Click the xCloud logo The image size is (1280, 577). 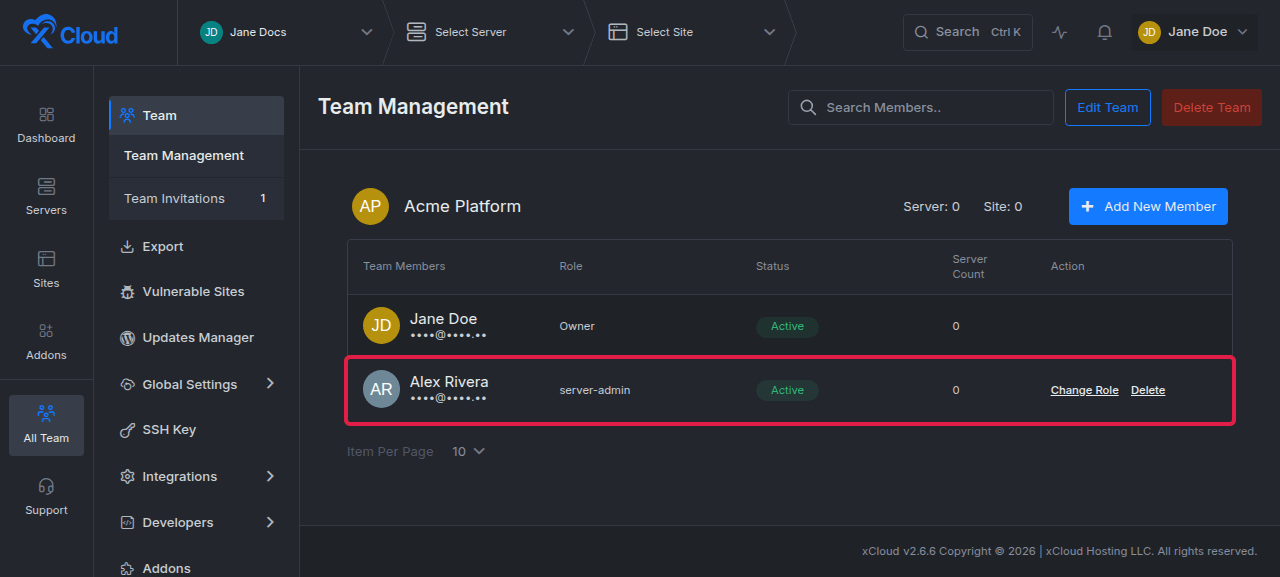(70, 32)
